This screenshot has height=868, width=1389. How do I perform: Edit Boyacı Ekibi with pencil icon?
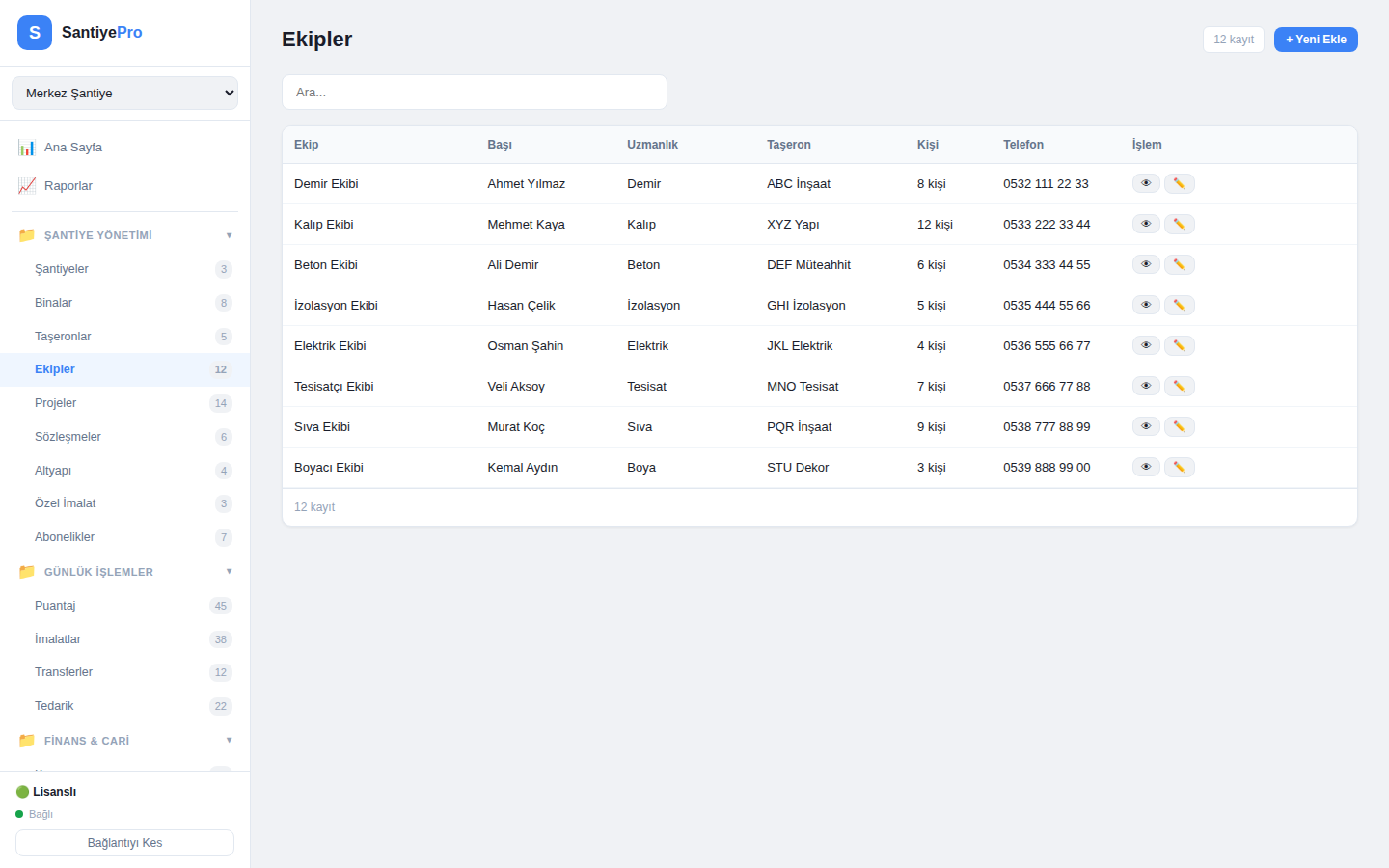[x=1179, y=467]
